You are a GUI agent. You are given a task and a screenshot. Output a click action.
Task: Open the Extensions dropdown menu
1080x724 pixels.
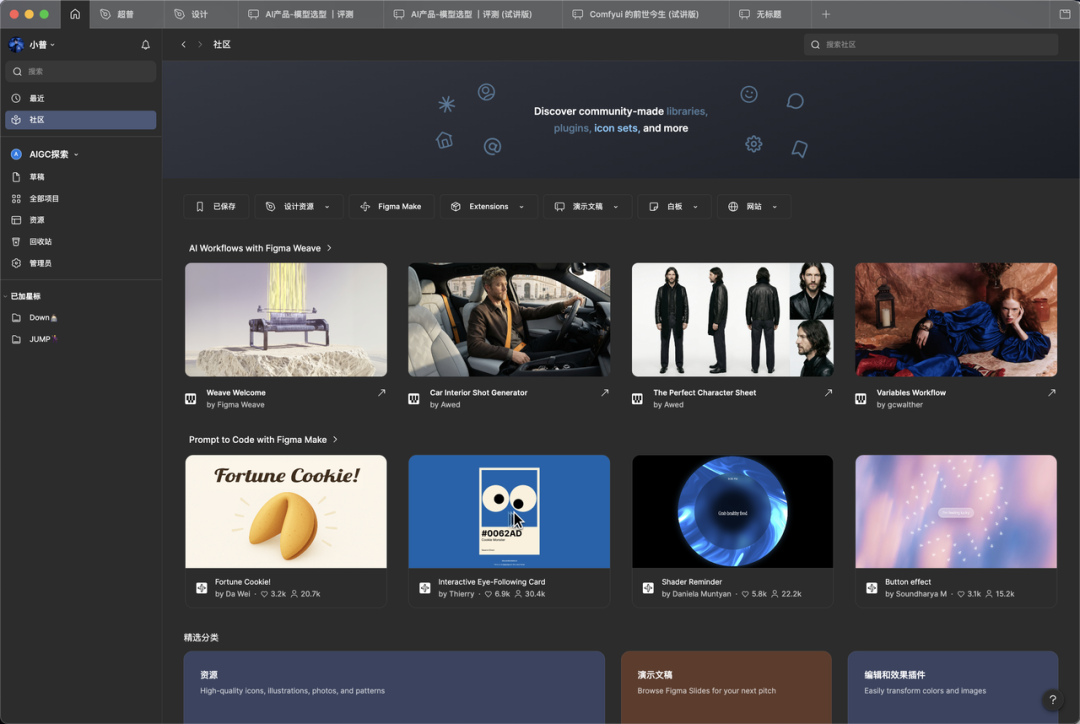pos(488,207)
